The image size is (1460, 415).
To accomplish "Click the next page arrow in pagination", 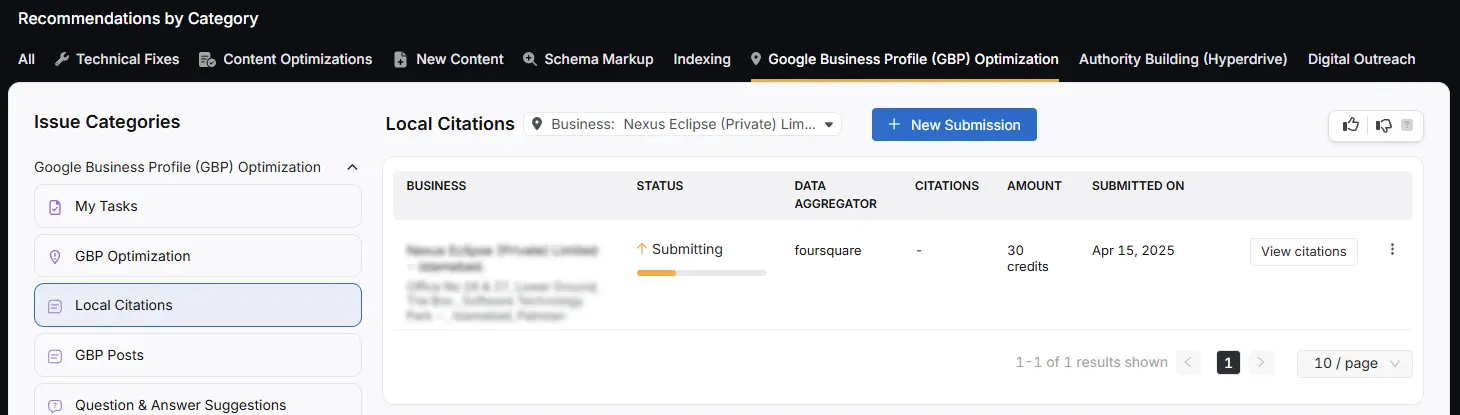I will (1261, 363).
